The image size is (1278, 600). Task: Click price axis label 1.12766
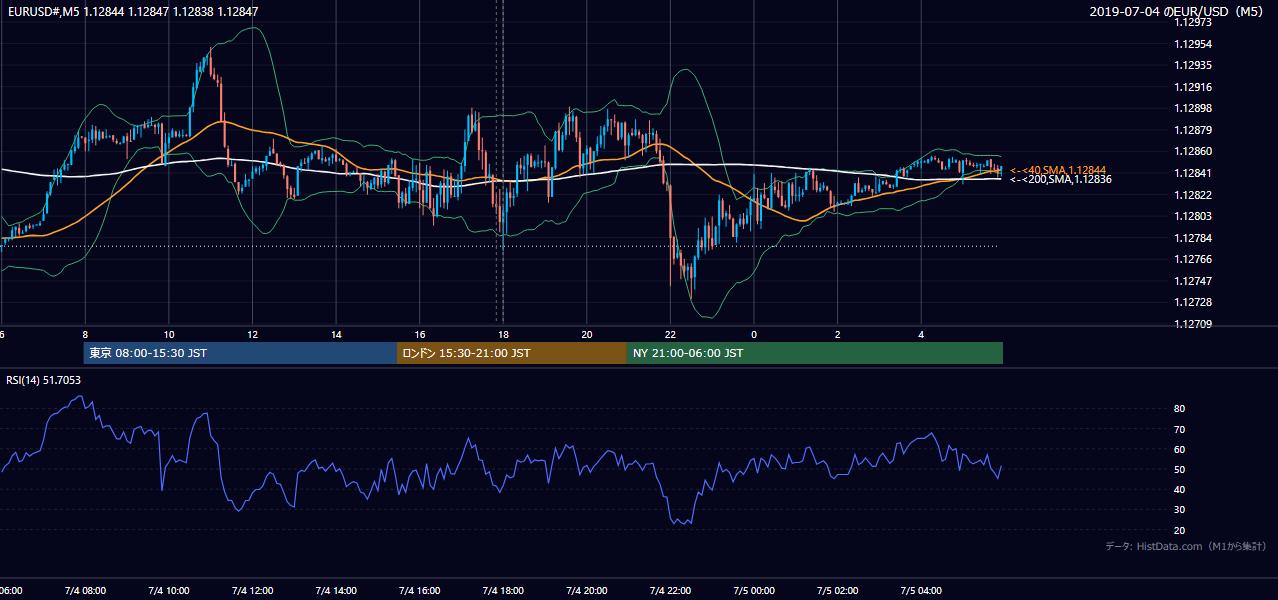click(1192, 260)
